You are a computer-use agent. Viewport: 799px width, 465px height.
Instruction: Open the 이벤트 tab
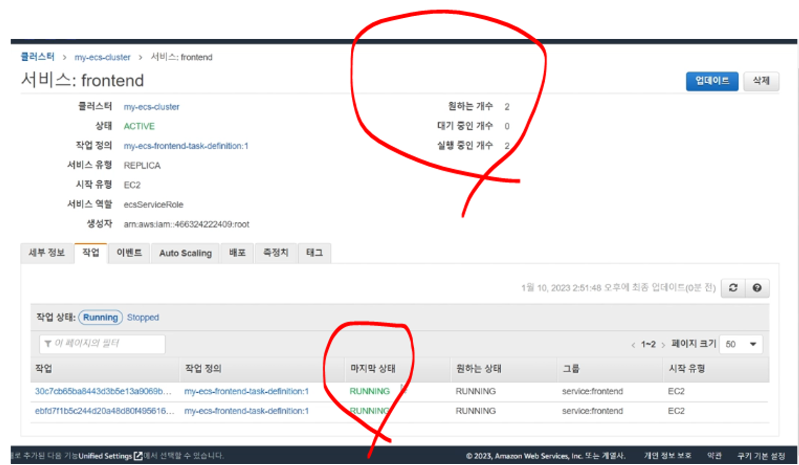click(x=129, y=253)
